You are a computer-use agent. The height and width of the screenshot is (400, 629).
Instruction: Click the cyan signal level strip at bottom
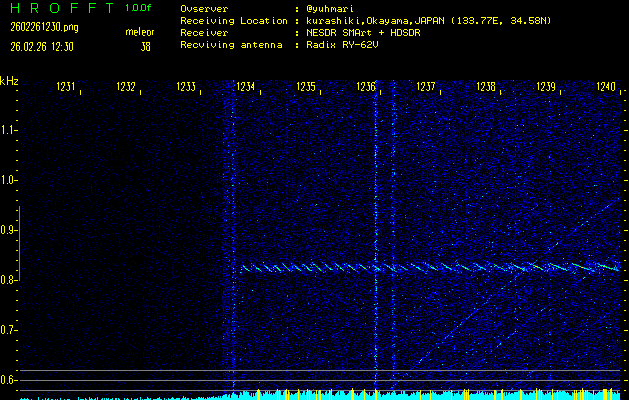tap(430, 395)
